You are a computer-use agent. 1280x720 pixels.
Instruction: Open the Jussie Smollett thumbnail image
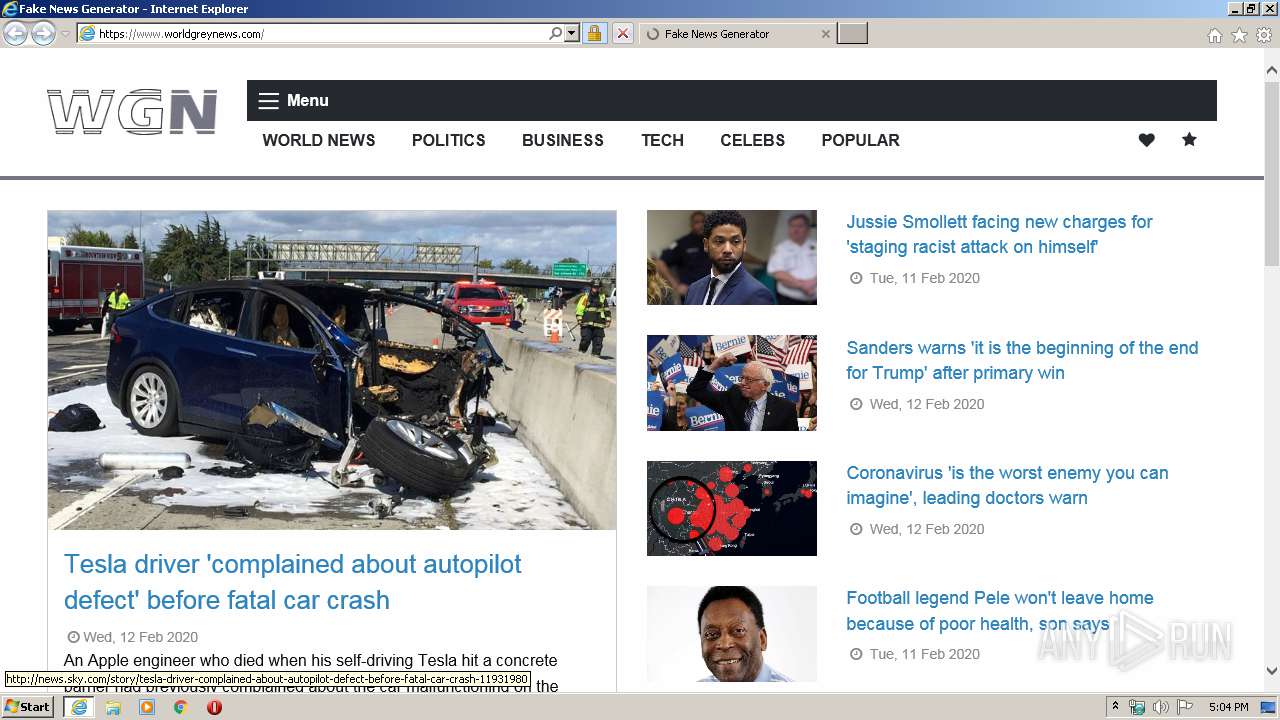coord(732,257)
